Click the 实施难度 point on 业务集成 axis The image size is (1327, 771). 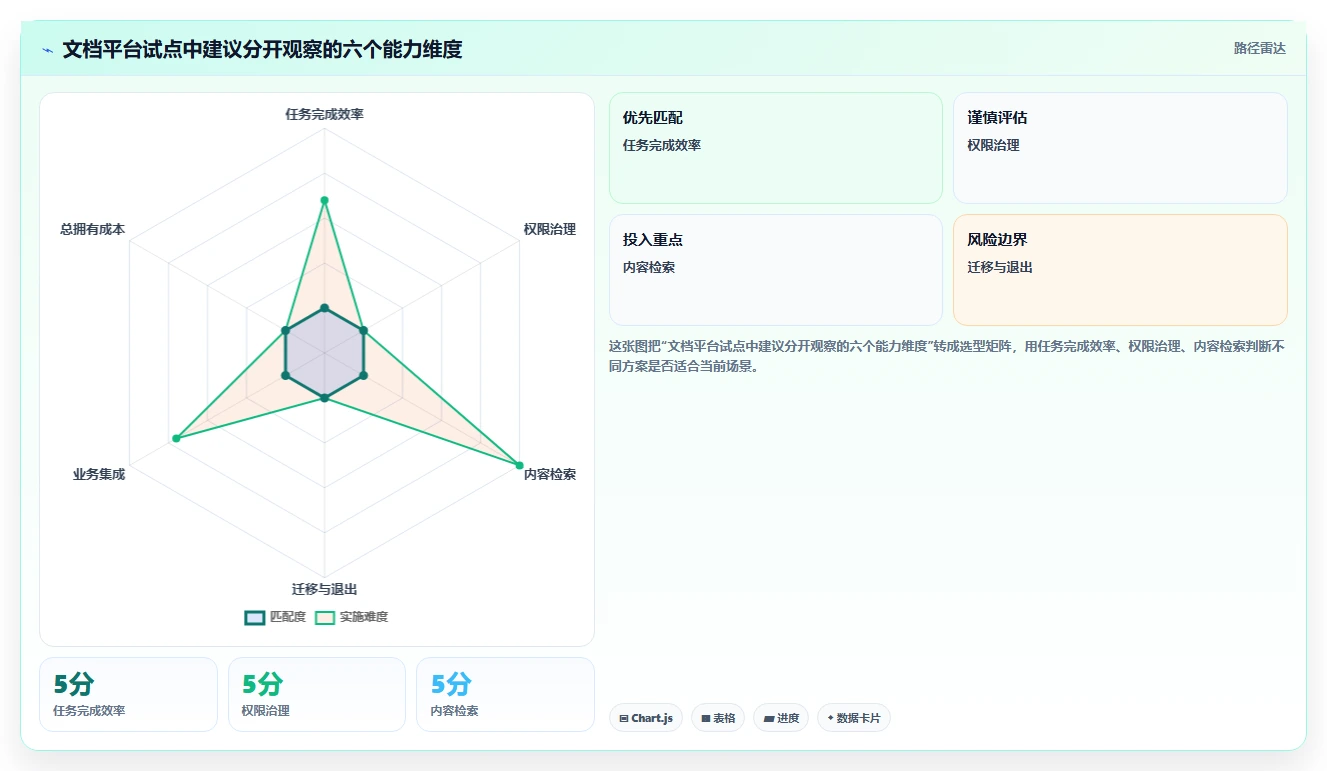tap(176, 438)
